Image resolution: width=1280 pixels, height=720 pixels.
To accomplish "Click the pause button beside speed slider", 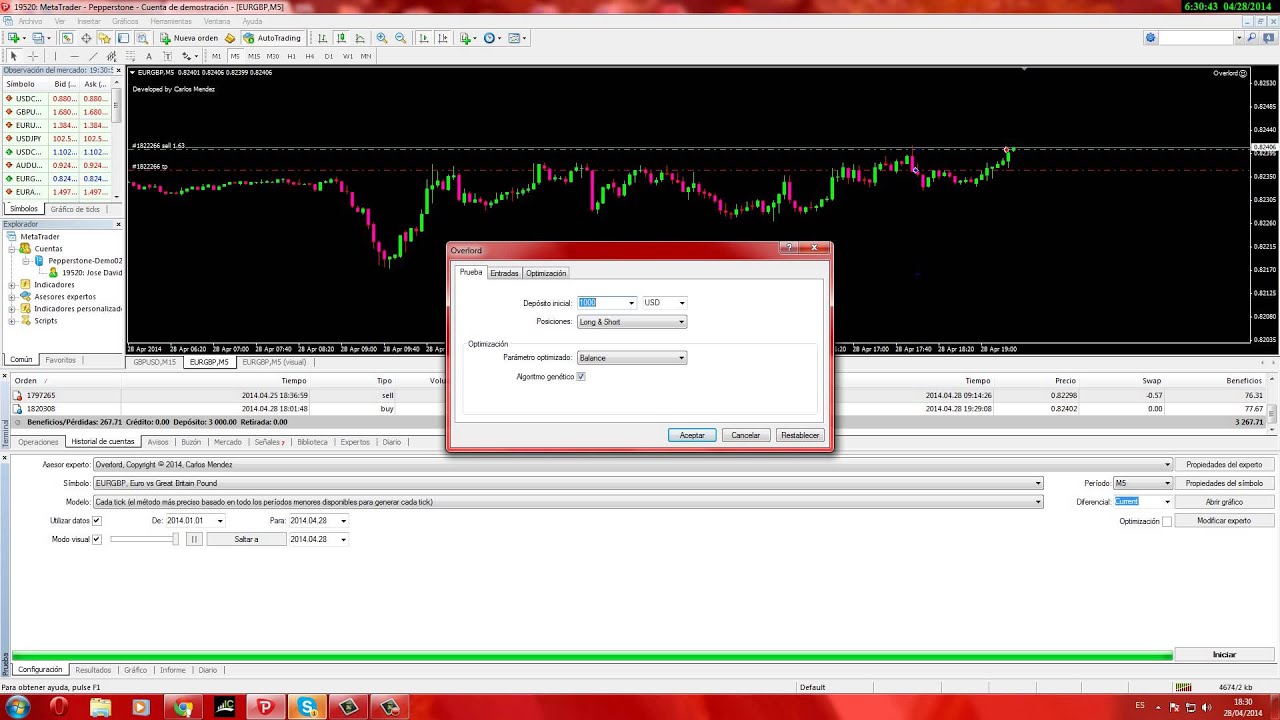I will [x=195, y=539].
